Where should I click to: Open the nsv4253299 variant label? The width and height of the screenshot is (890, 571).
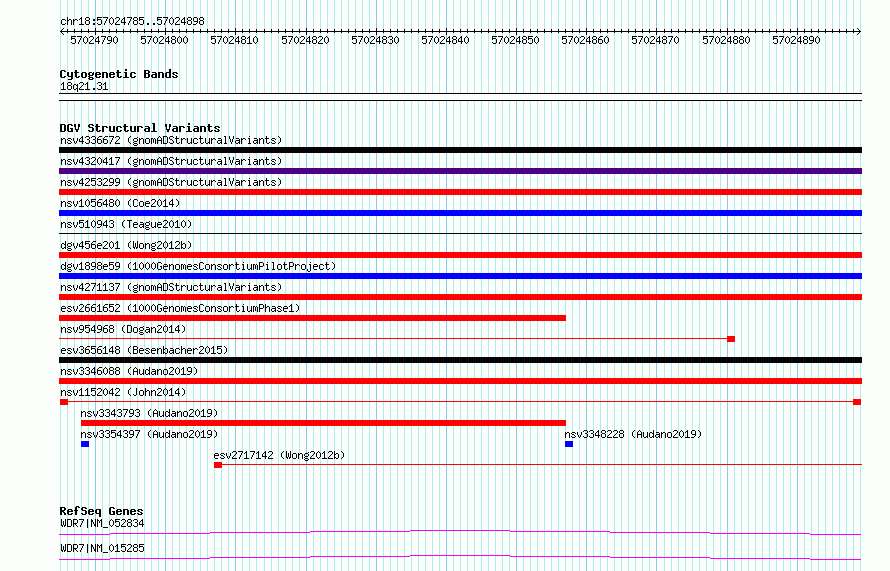click(x=171, y=182)
